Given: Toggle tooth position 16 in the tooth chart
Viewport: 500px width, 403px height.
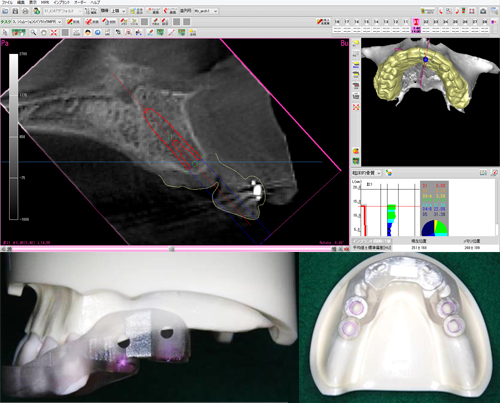Looking at the screenshot, I should (x=357, y=22).
